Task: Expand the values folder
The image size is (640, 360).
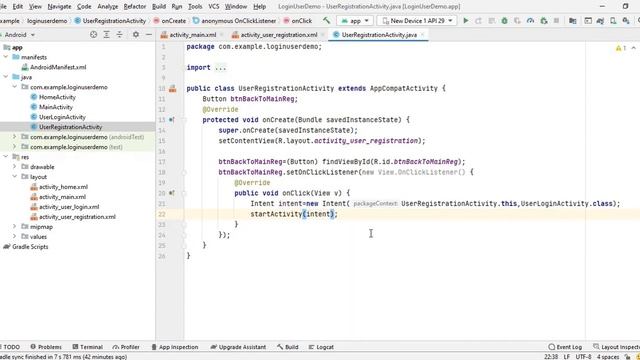Action: pos(15,236)
